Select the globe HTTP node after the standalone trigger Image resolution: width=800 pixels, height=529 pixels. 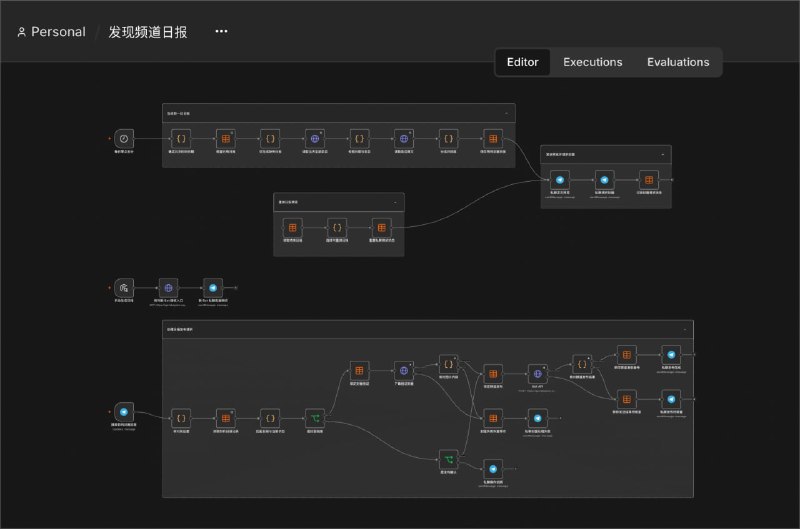[x=168, y=288]
